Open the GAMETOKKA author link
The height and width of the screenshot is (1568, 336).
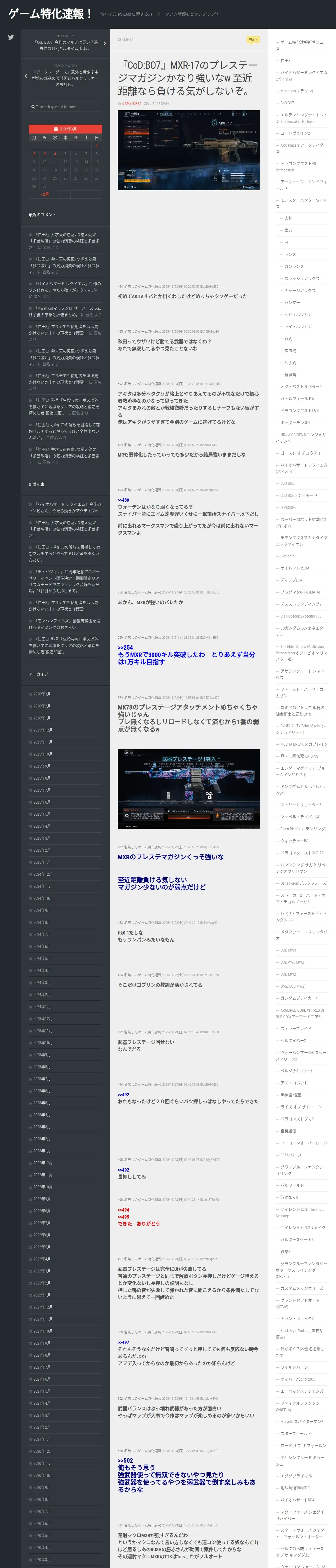[132, 103]
